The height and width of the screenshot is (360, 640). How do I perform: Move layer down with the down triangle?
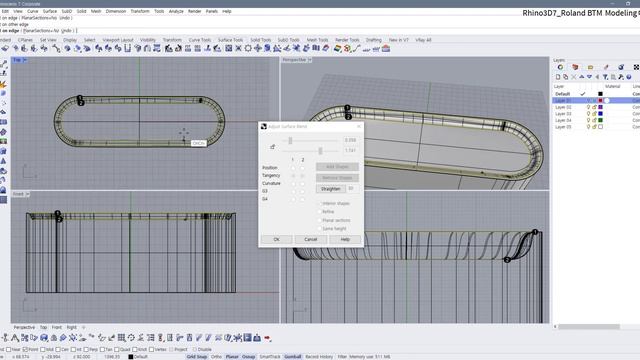coord(589,77)
